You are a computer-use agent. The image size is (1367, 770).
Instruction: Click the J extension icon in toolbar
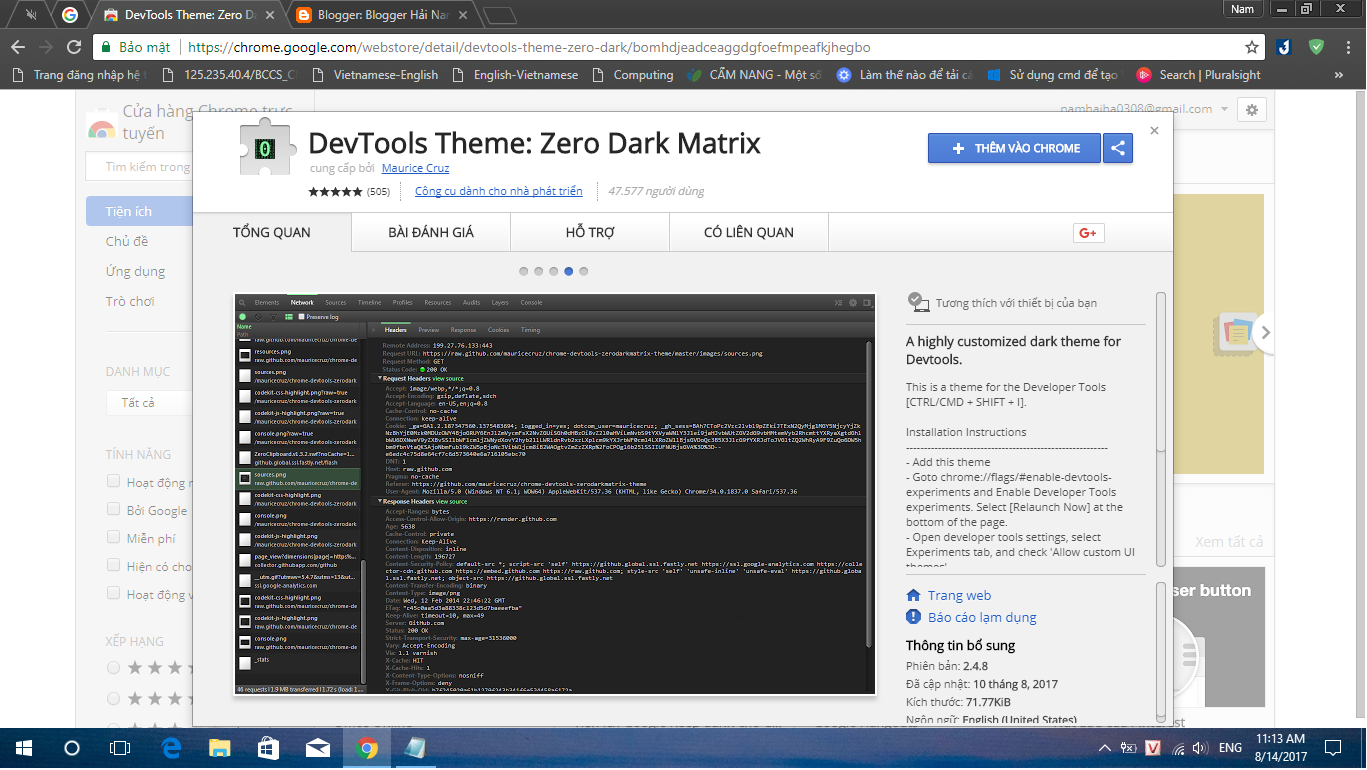click(x=1283, y=47)
